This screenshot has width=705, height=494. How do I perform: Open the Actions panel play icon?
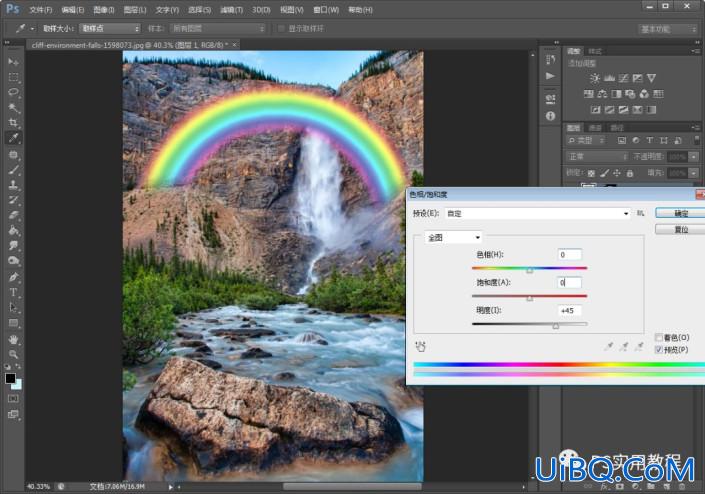click(550, 76)
